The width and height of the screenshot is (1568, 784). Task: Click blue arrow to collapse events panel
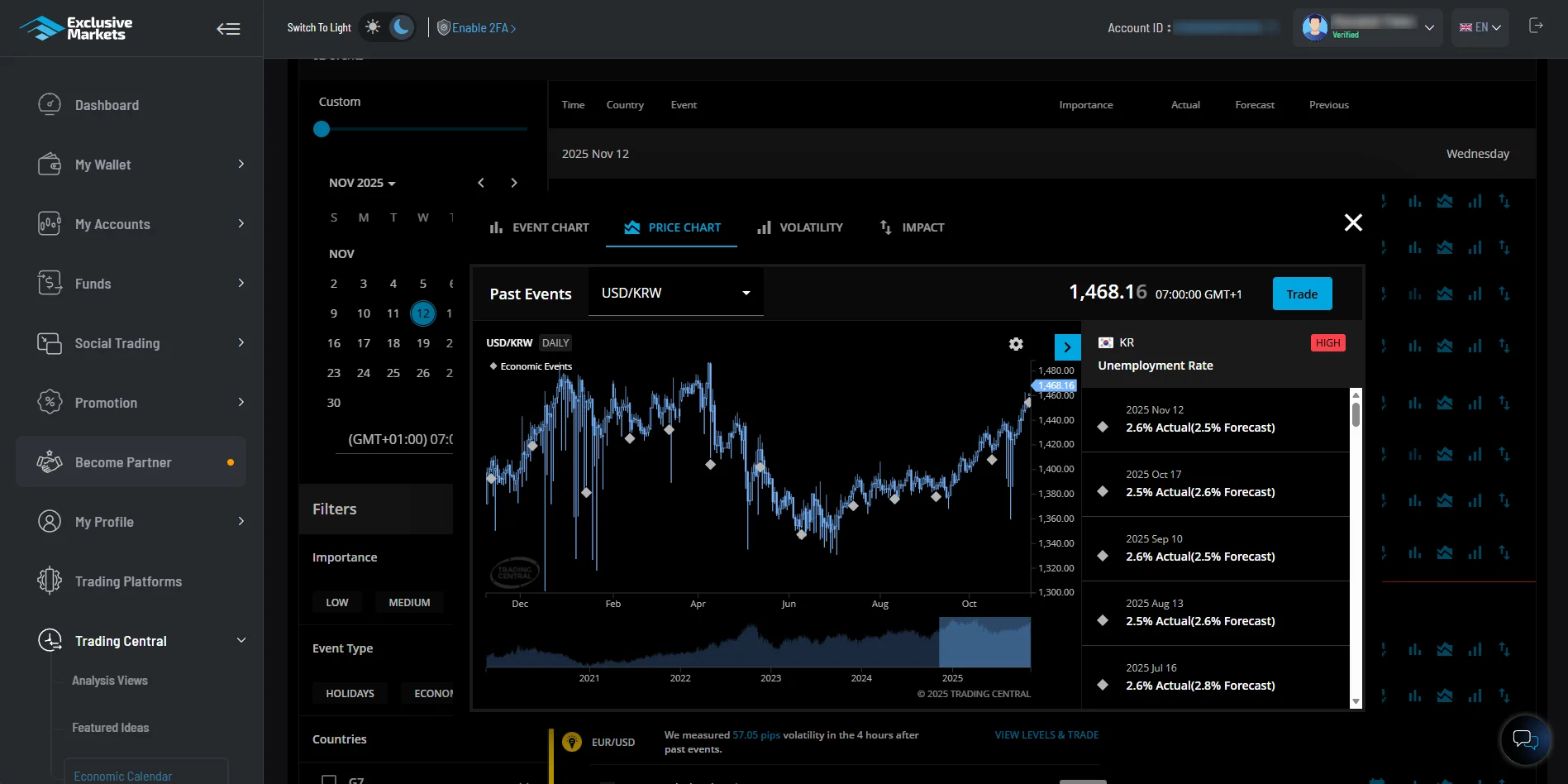coord(1067,347)
